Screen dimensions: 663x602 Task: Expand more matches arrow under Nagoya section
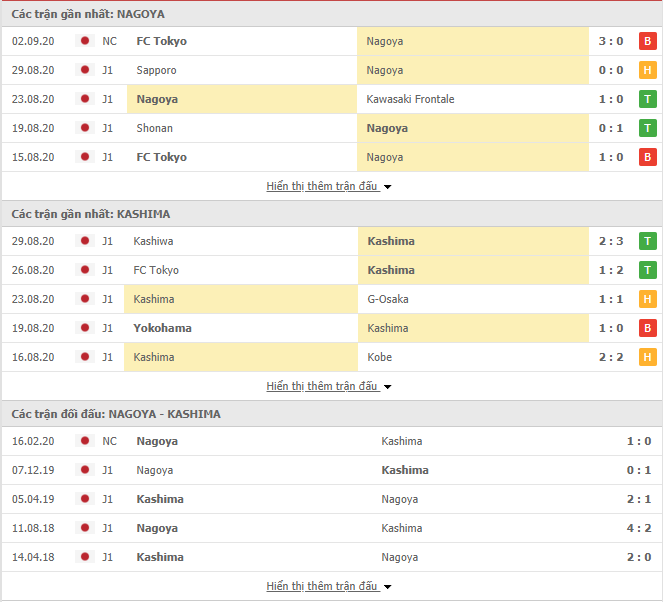(x=388, y=187)
